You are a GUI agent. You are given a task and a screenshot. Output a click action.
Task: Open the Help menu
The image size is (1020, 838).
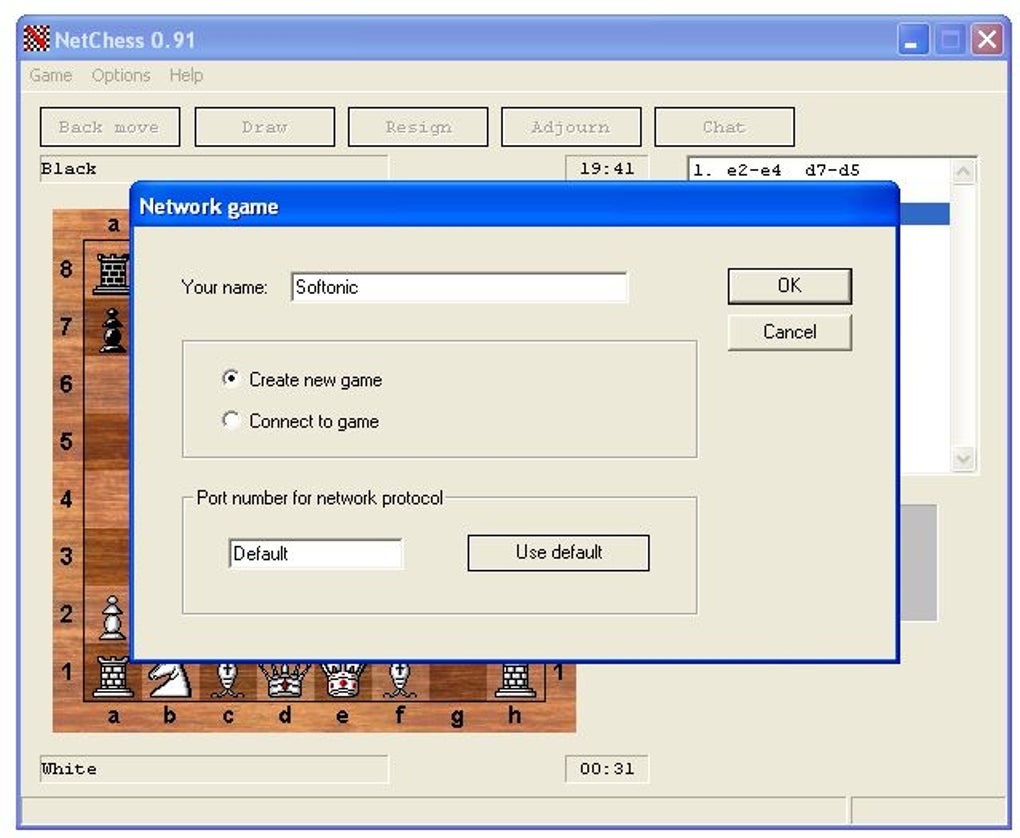point(186,75)
